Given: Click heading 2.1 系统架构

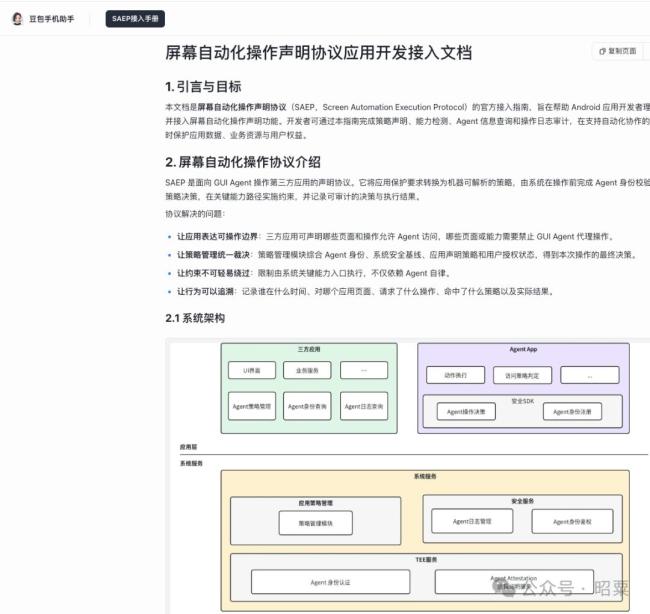Looking at the screenshot, I should pyautogui.click(x=195, y=318).
